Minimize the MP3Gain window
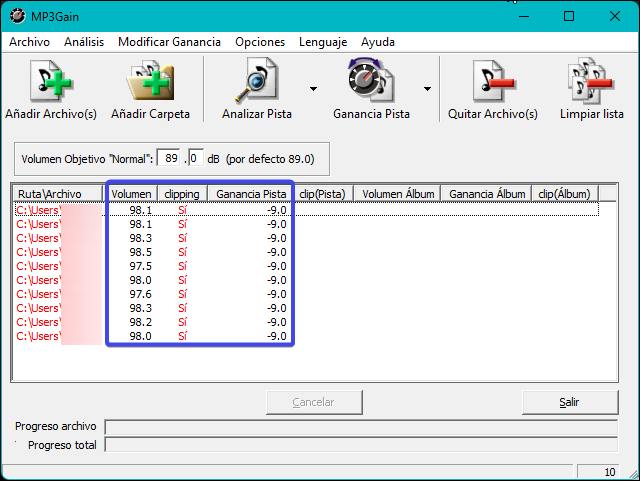 pos(524,16)
